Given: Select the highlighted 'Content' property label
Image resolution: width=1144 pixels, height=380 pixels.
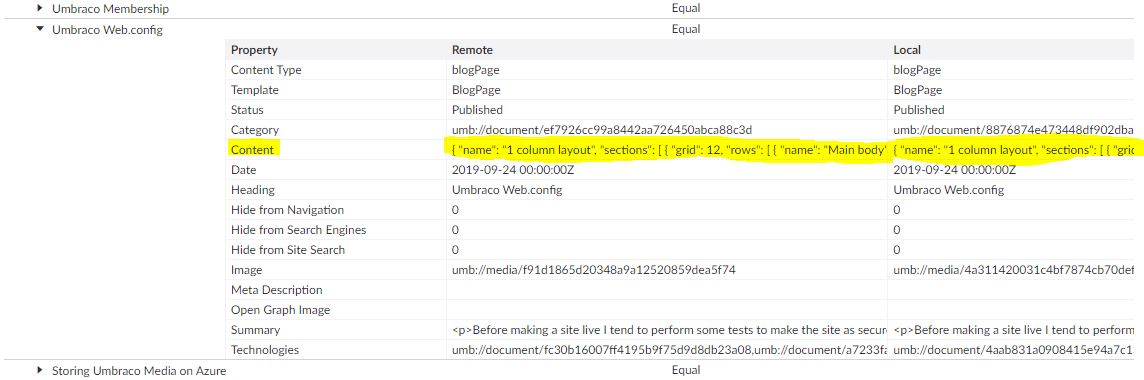Looking at the screenshot, I should (x=252, y=150).
